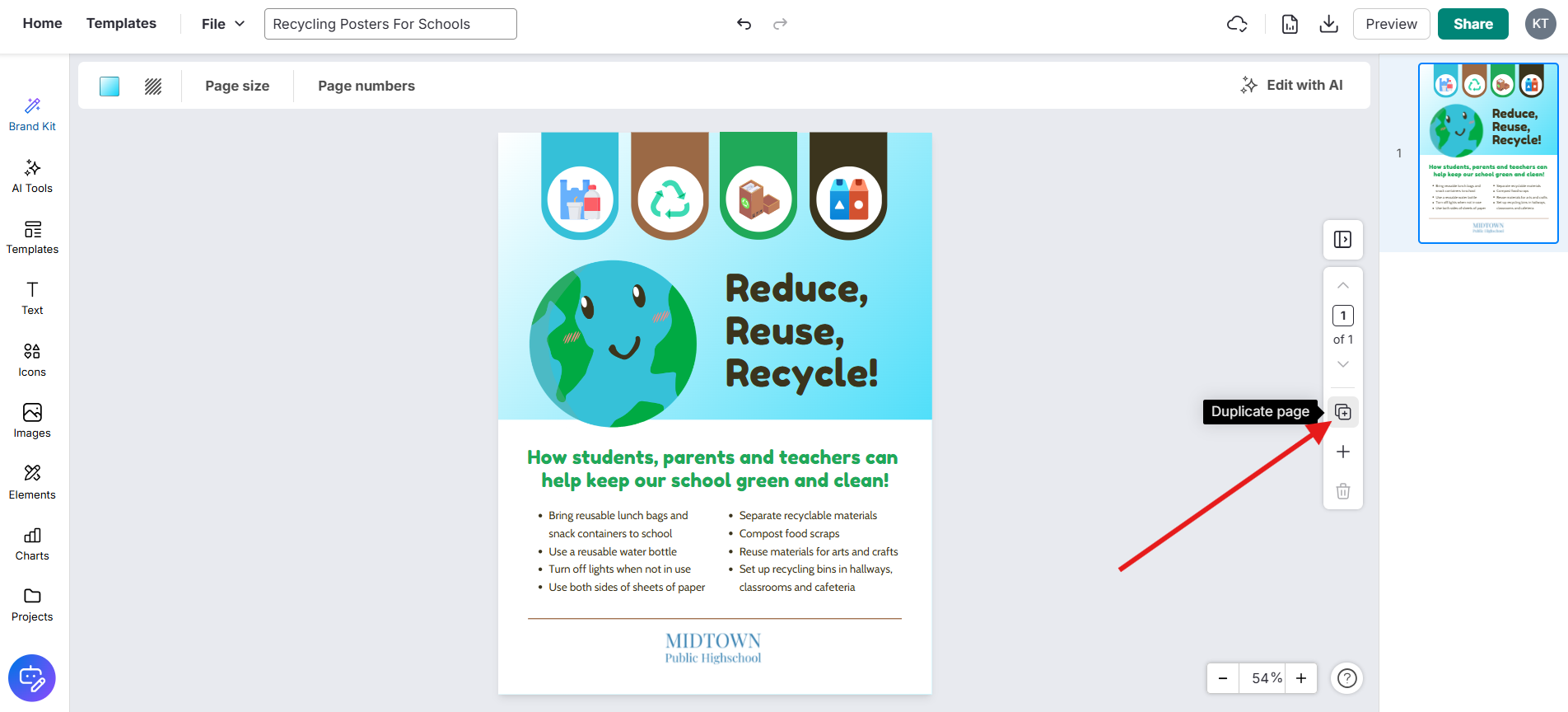Click the download icon
Viewport: 1568px width, 712px height.
click(x=1328, y=24)
